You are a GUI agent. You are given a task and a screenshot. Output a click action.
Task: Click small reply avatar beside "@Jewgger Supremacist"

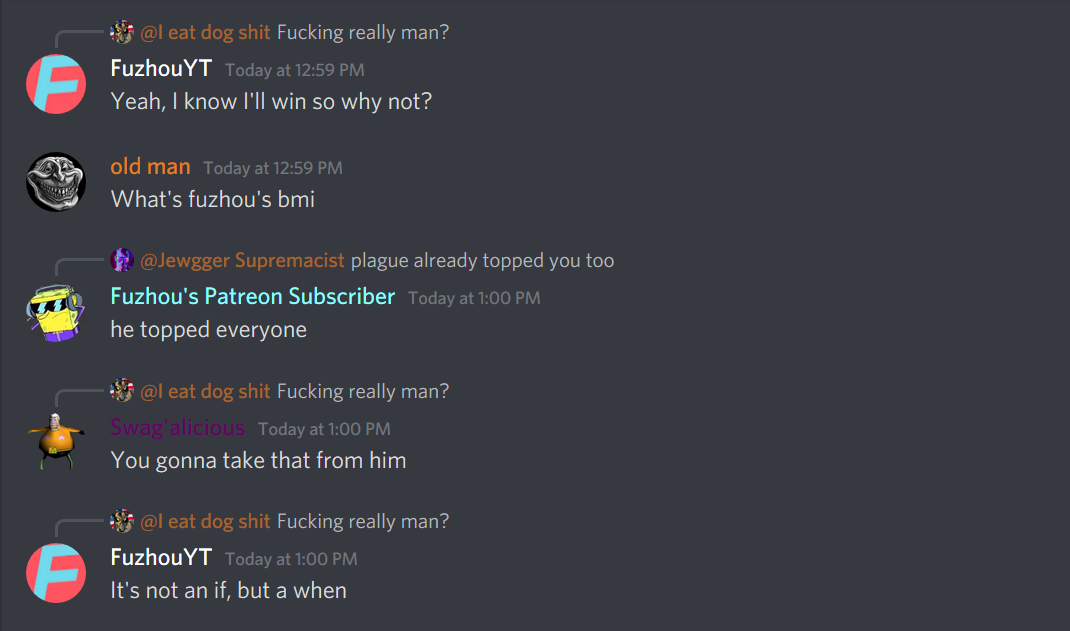click(x=122, y=260)
